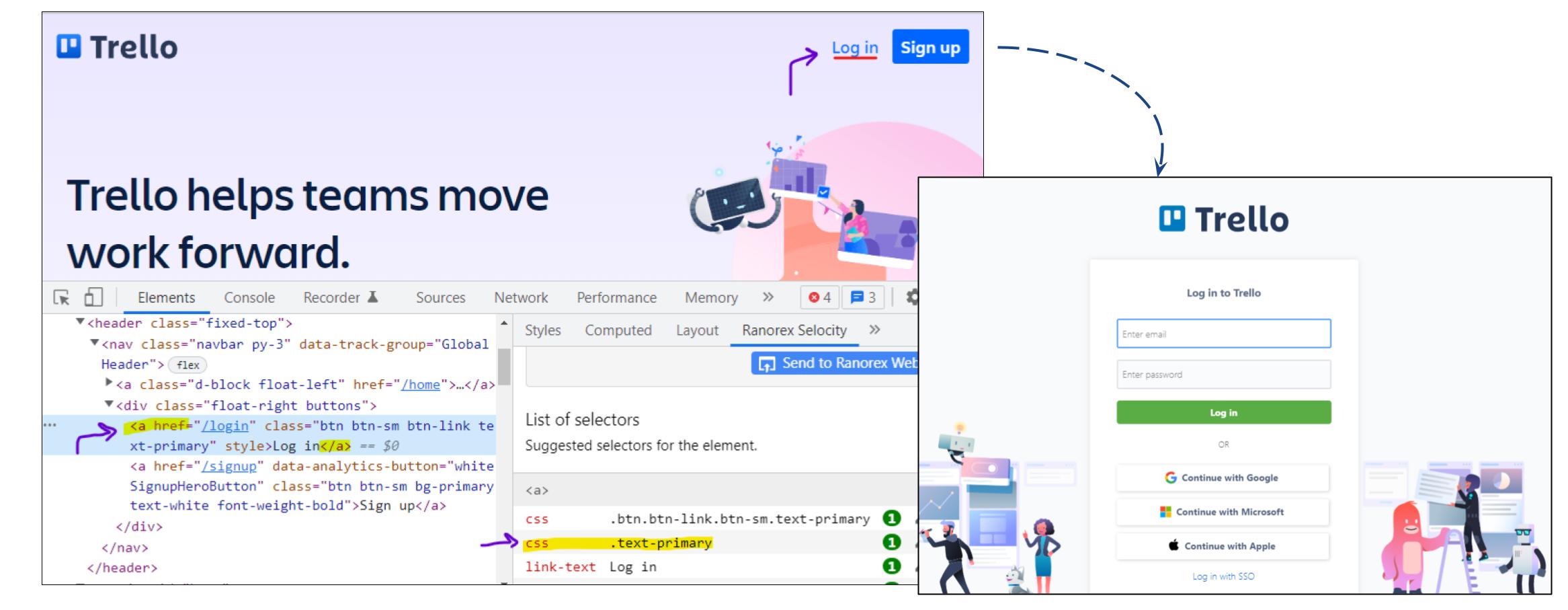1568x610 pixels.
Task: Open the Performance tab
Action: pos(616,297)
